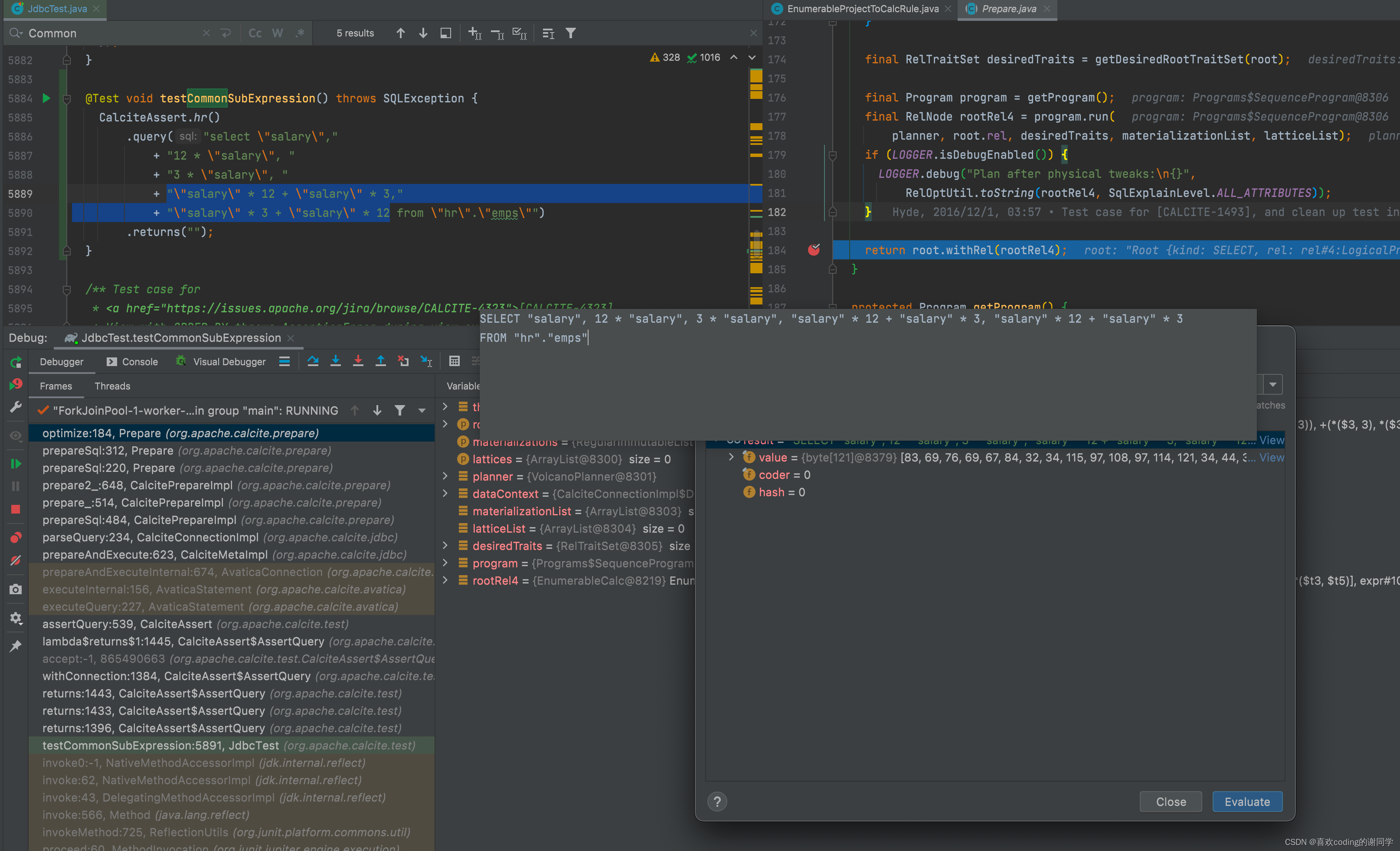Click the Common search input field
The width and height of the screenshot is (1400, 851).
click(114, 33)
